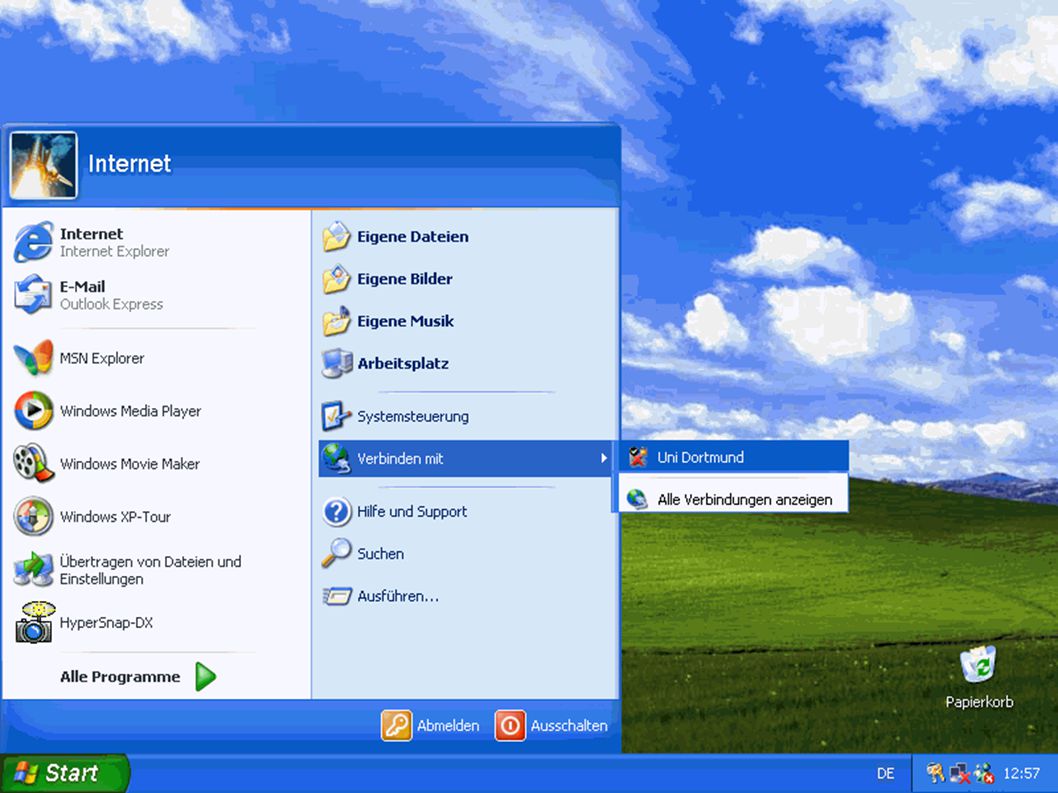
Task: Start Windows Media Player
Action: (x=155, y=411)
